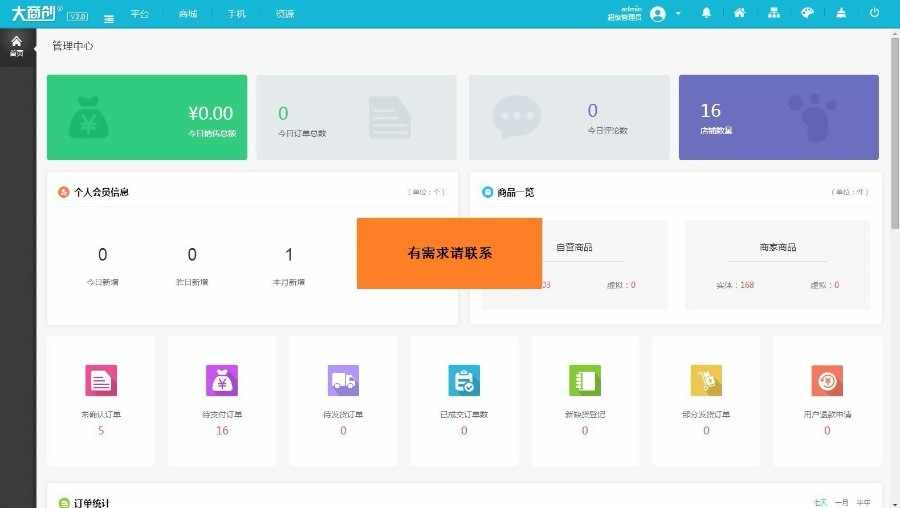900x508 pixels.
Task: Open notifications bell icon
Action: pyautogui.click(x=707, y=13)
